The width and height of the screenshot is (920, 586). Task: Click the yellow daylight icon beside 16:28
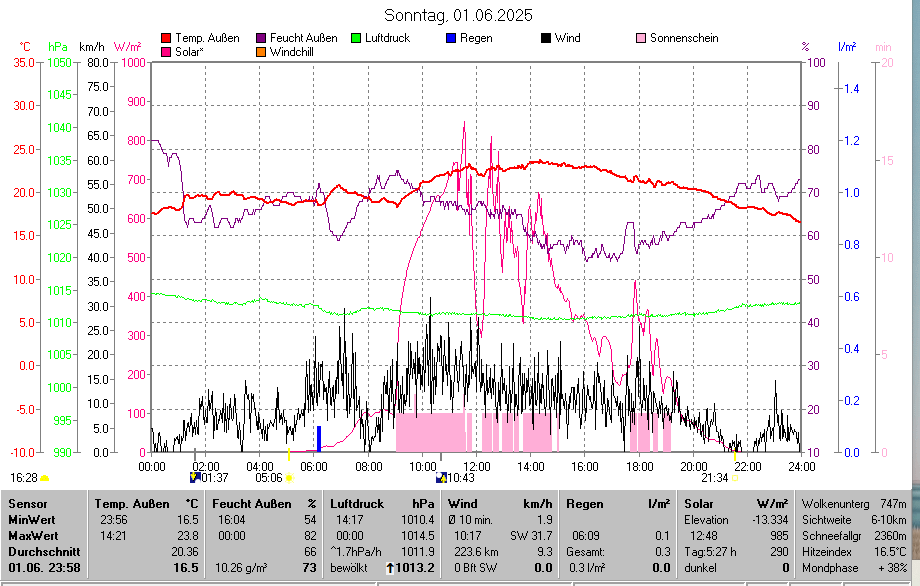pyautogui.click(x=45, y=478)
